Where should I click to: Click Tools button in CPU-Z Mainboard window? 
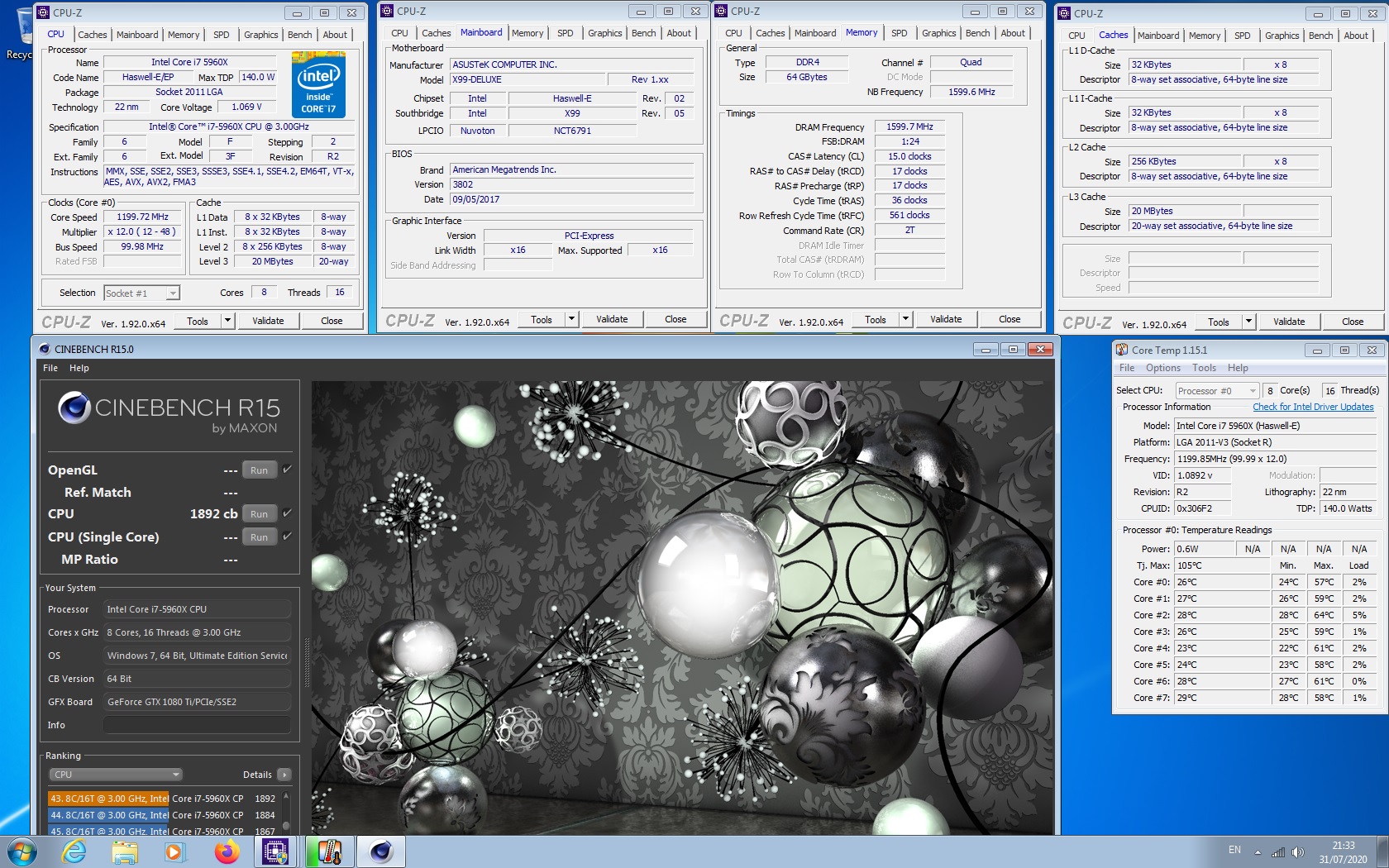point(542,319)
